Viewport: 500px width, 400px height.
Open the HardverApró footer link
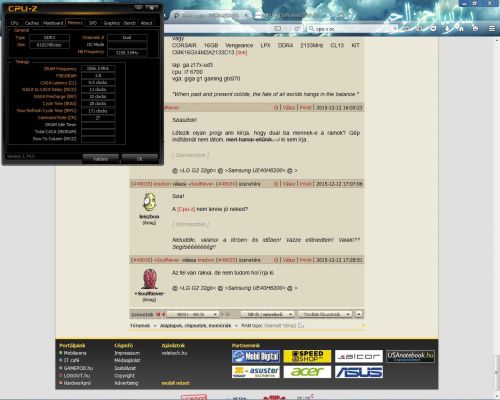click(77, 383)
